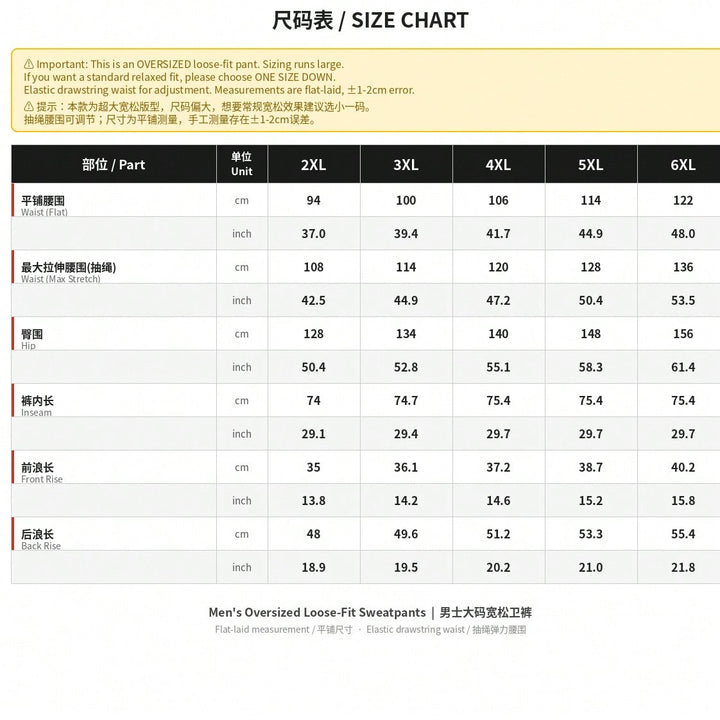Click the 2XL flat waist value 94

314,200
